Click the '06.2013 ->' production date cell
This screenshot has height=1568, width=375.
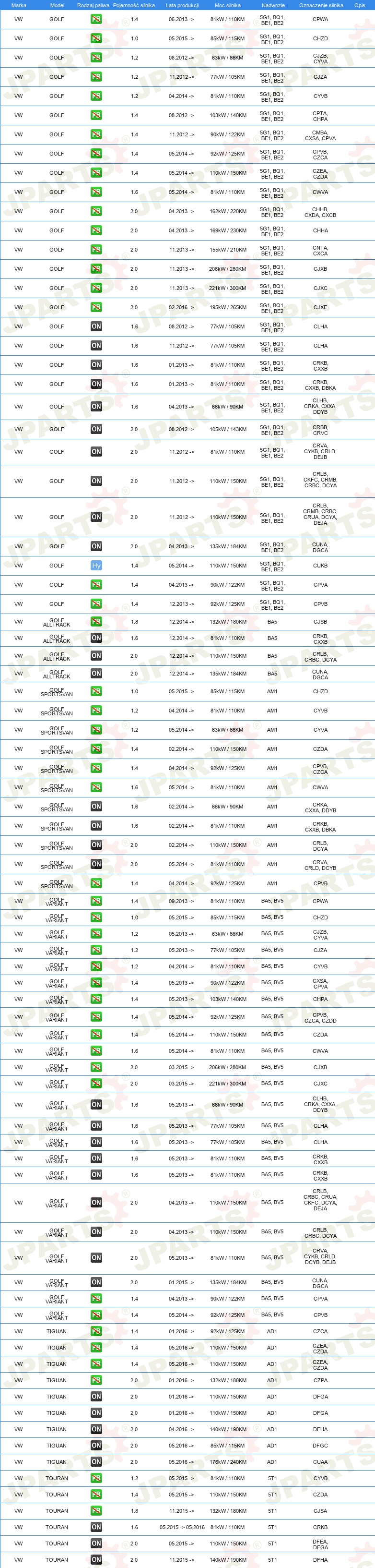182,19
